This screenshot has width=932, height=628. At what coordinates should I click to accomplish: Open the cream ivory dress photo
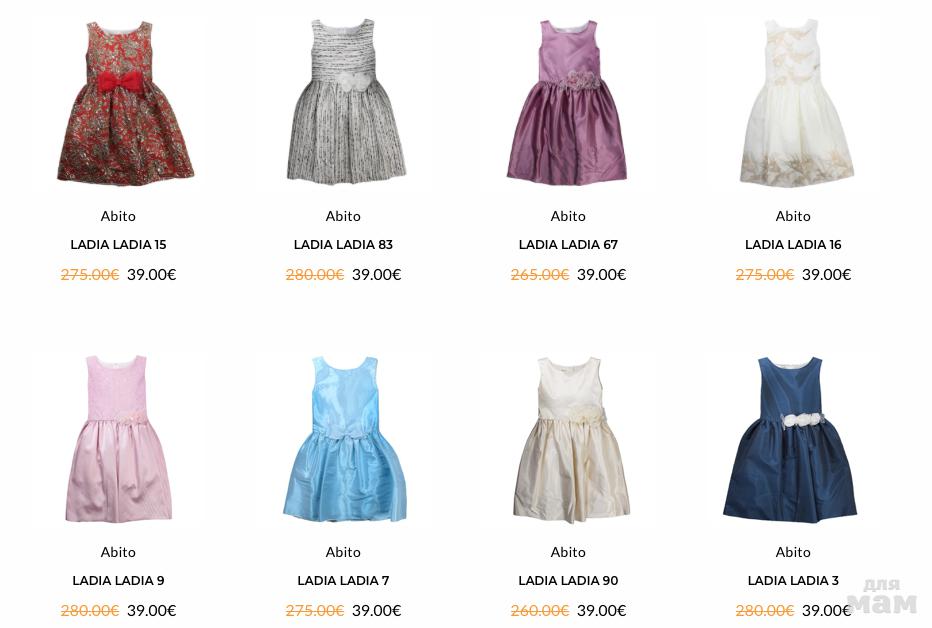[571, 440]
